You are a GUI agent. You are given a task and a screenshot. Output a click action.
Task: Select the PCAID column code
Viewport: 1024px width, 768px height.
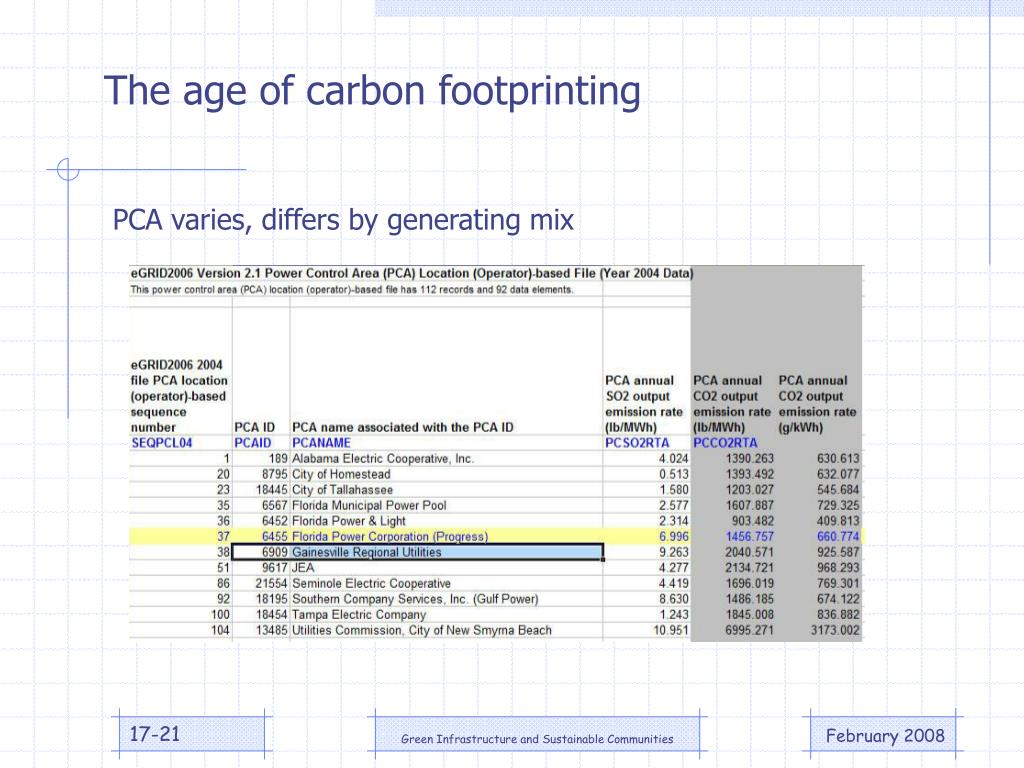point(253,443)
